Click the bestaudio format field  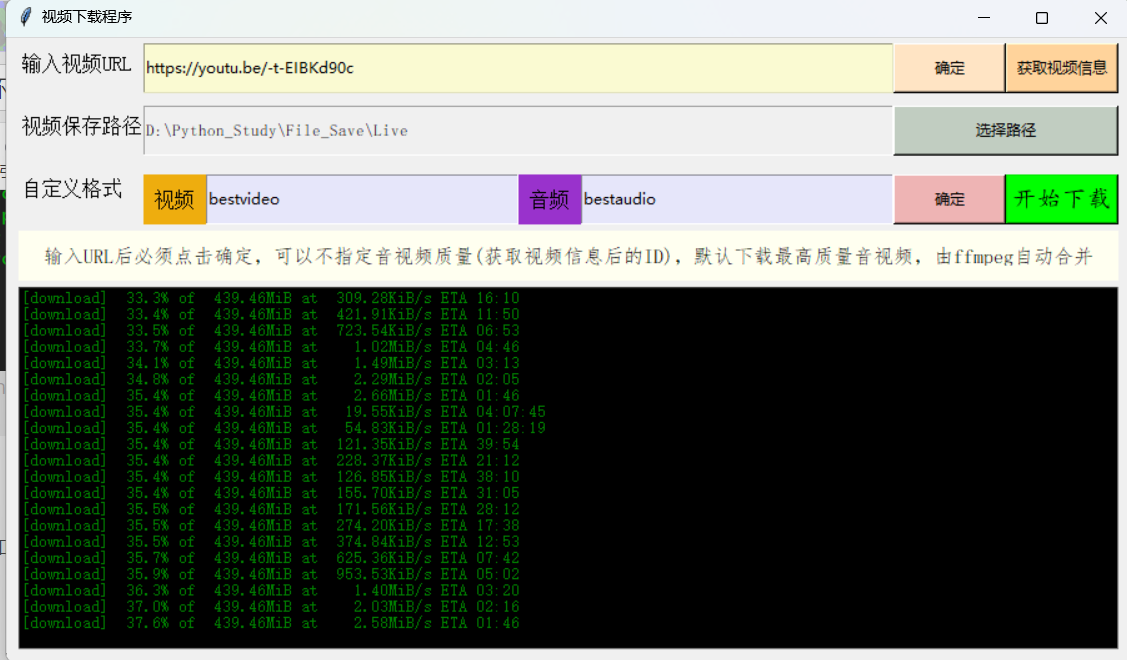pos(737,199)
